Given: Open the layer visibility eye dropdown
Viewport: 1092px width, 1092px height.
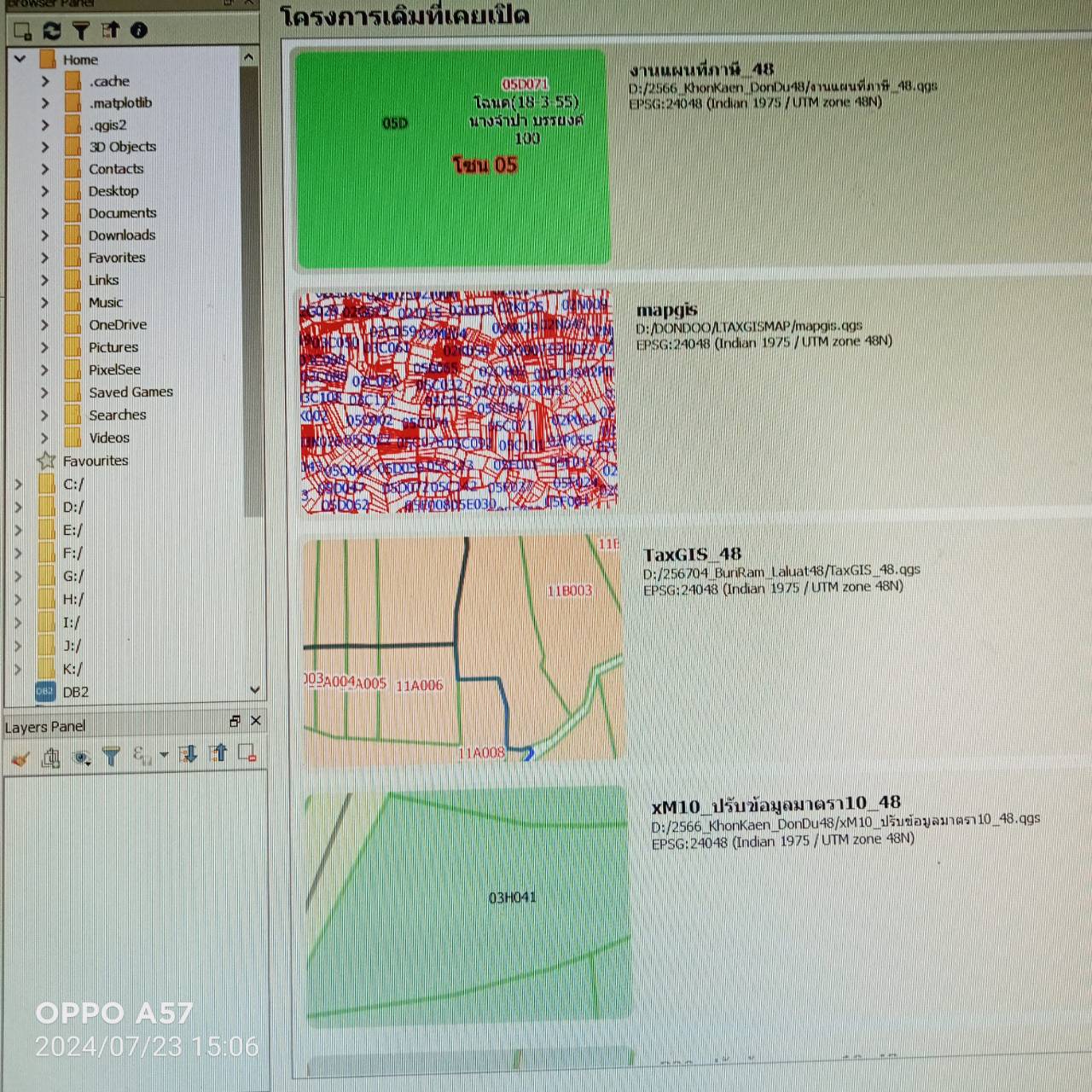Looking at the screenshot, I should (82, 757).
